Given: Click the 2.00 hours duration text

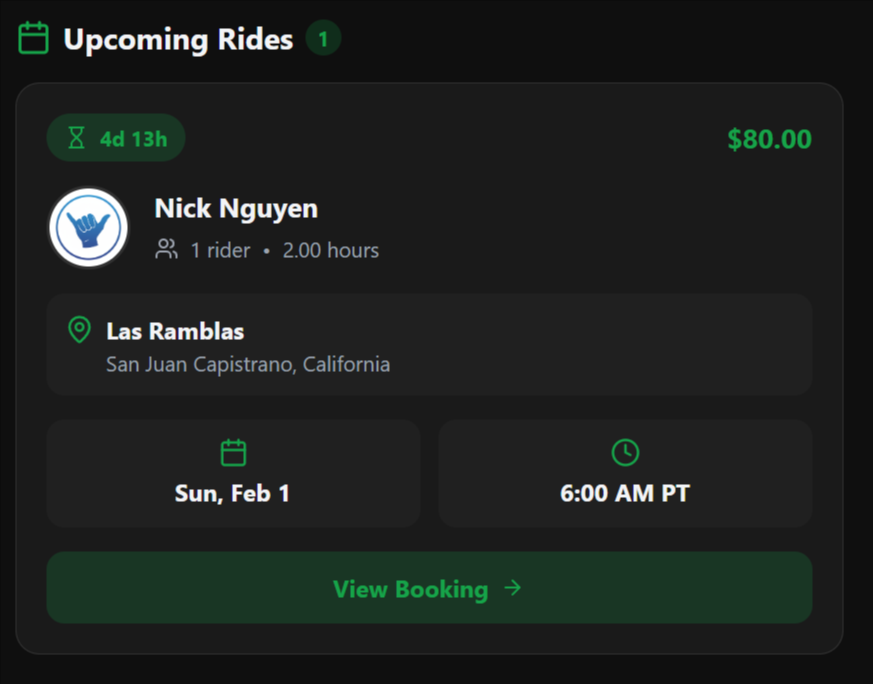Looking at the screenshot, I should [x=330, y=250].
